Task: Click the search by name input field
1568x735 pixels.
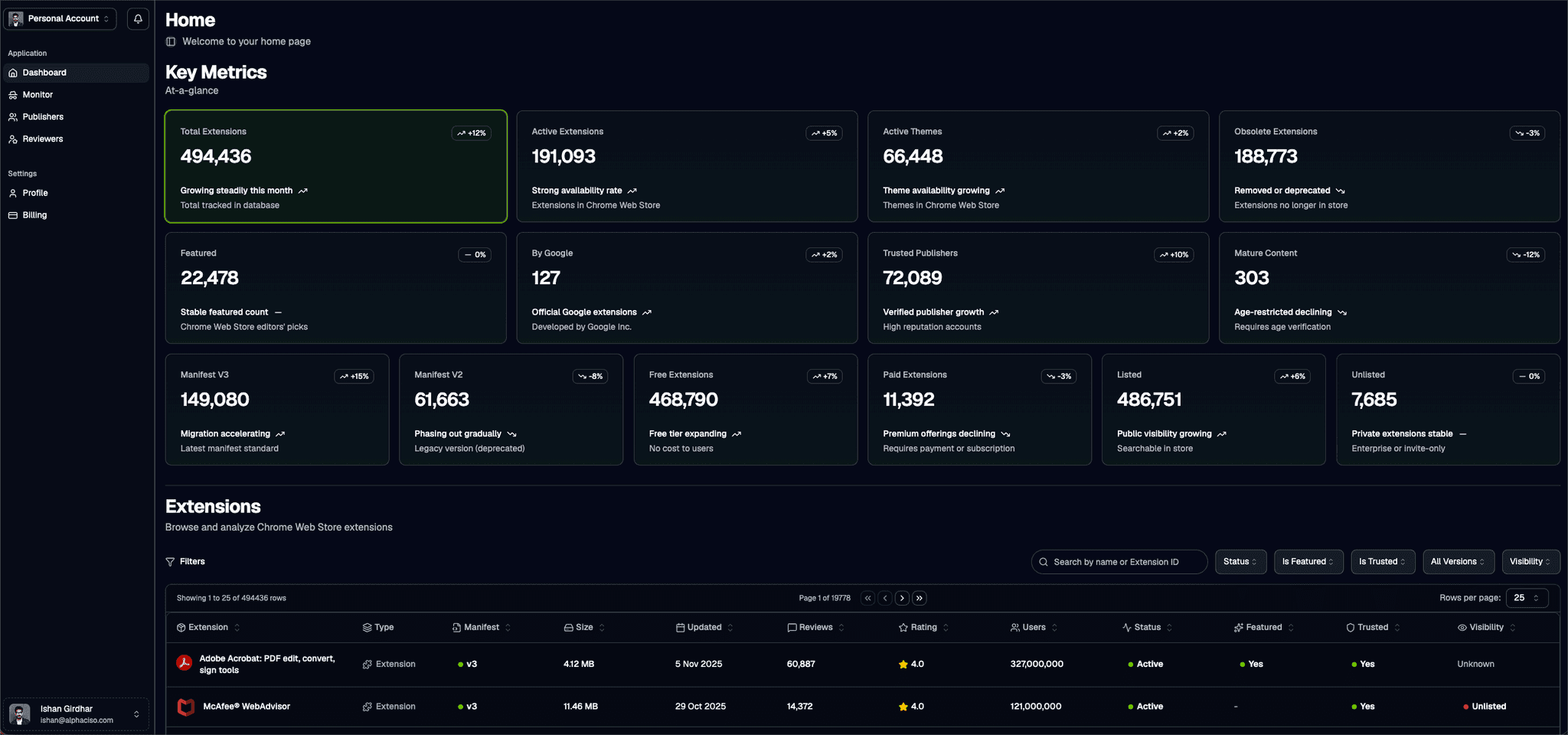Action: click(x=1118, y=561)
